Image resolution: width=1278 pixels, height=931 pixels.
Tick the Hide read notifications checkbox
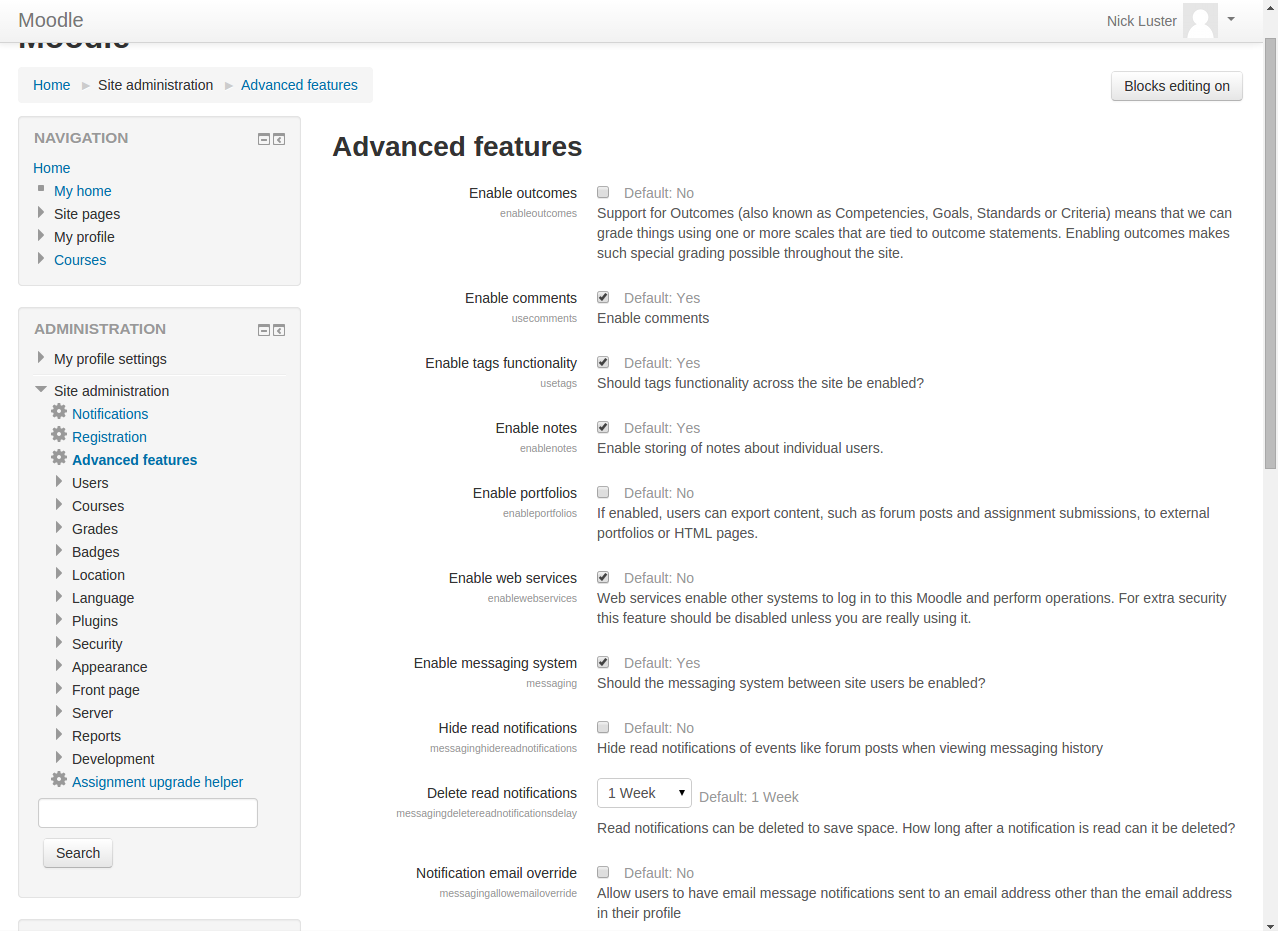click(603, 727)
